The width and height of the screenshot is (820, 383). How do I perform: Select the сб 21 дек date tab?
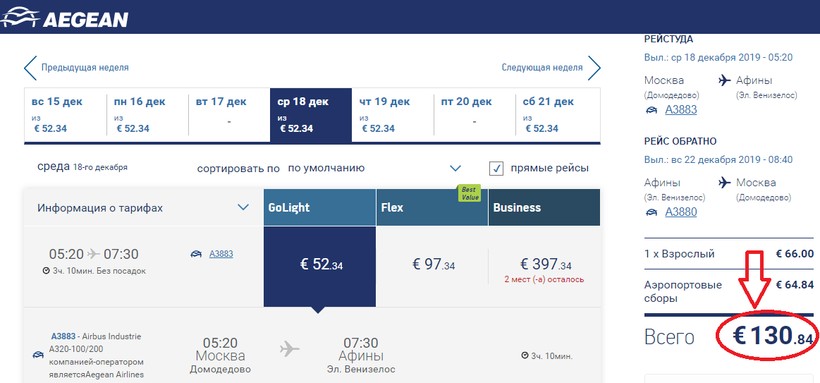click(557, 115)
